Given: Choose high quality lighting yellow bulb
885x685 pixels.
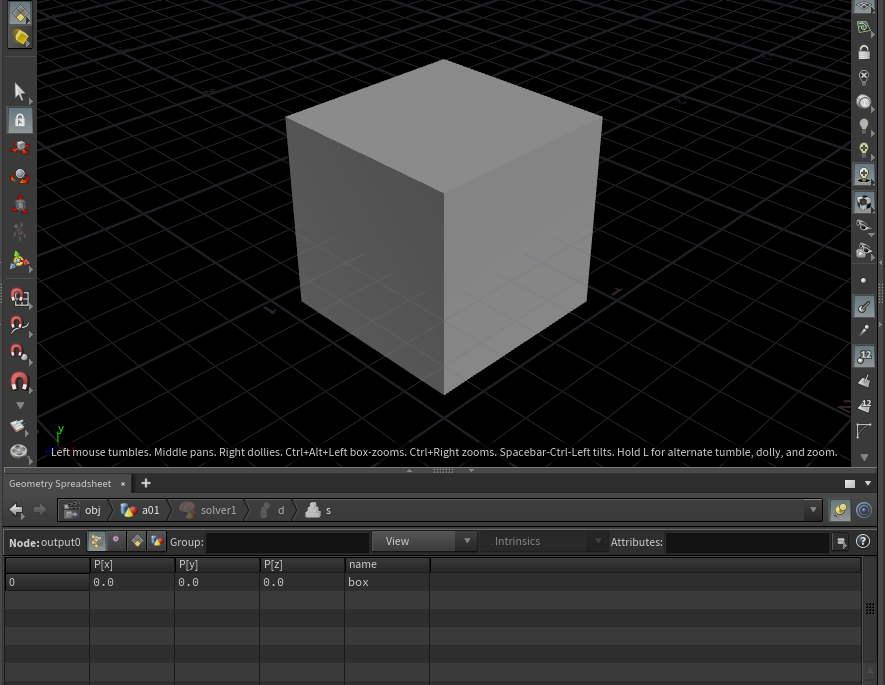Looking at the screenshot, I should click(x=864, y=150).
